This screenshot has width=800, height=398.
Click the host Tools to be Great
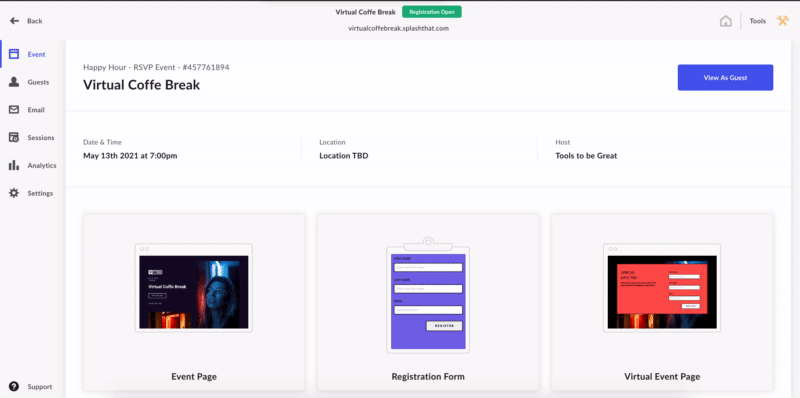point(586,156)
